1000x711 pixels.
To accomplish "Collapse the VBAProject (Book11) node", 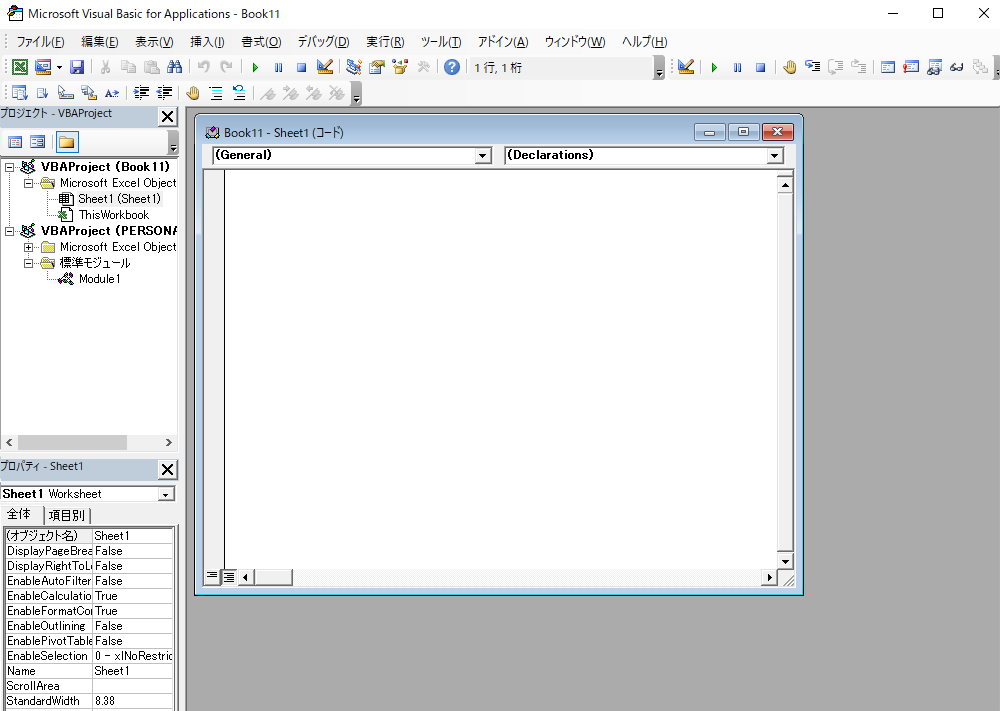I will click(10, 167).
